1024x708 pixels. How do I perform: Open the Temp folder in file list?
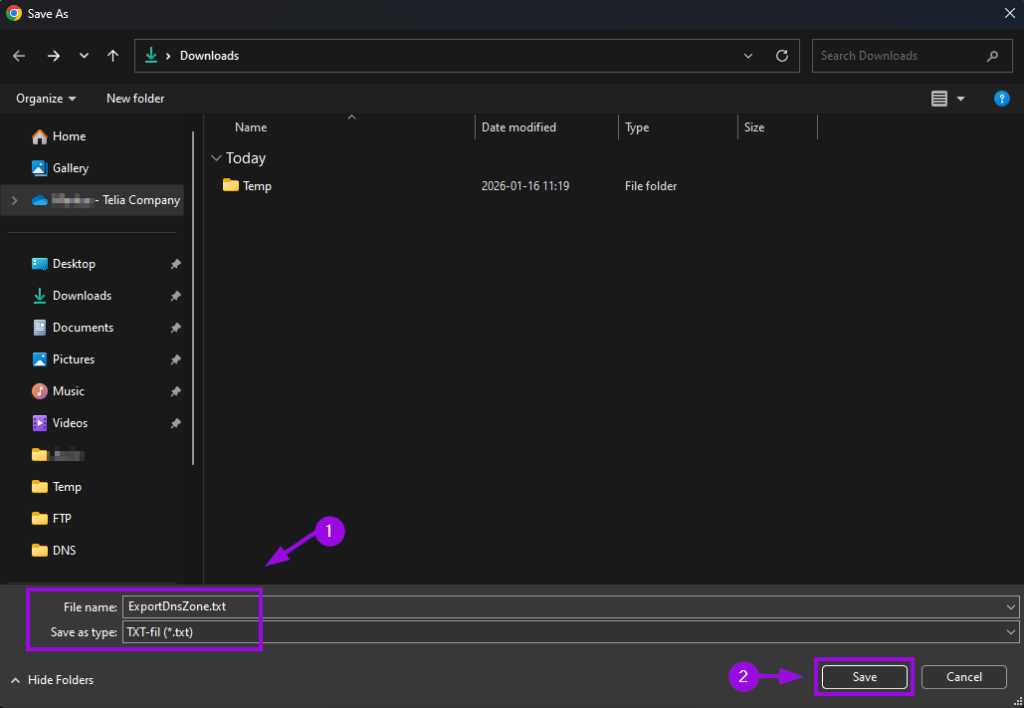click(x=256, y=186)
